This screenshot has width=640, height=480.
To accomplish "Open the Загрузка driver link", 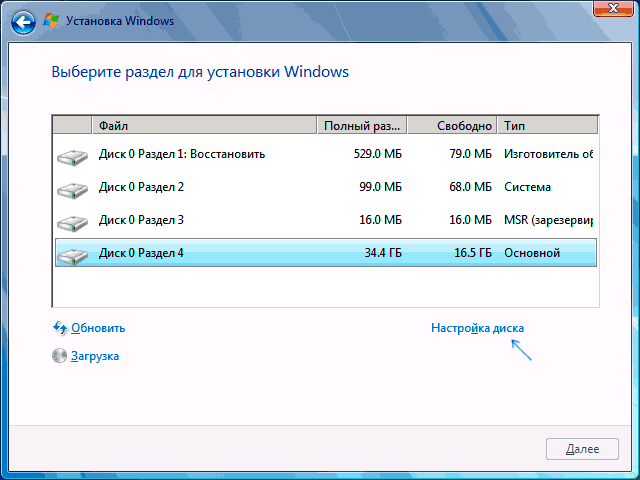I will (x=95, y=356).
